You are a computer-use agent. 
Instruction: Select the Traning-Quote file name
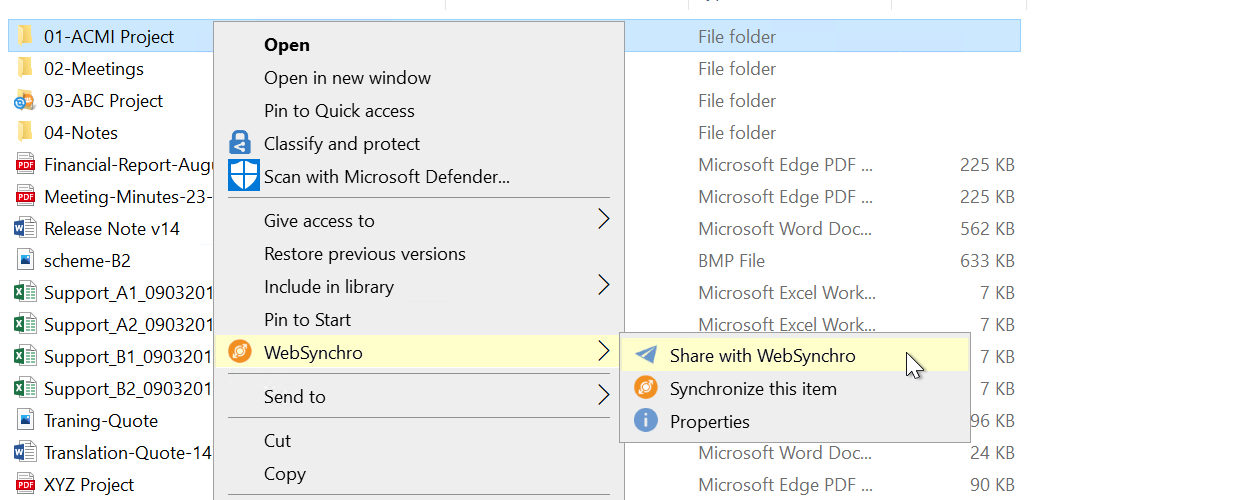101,420
